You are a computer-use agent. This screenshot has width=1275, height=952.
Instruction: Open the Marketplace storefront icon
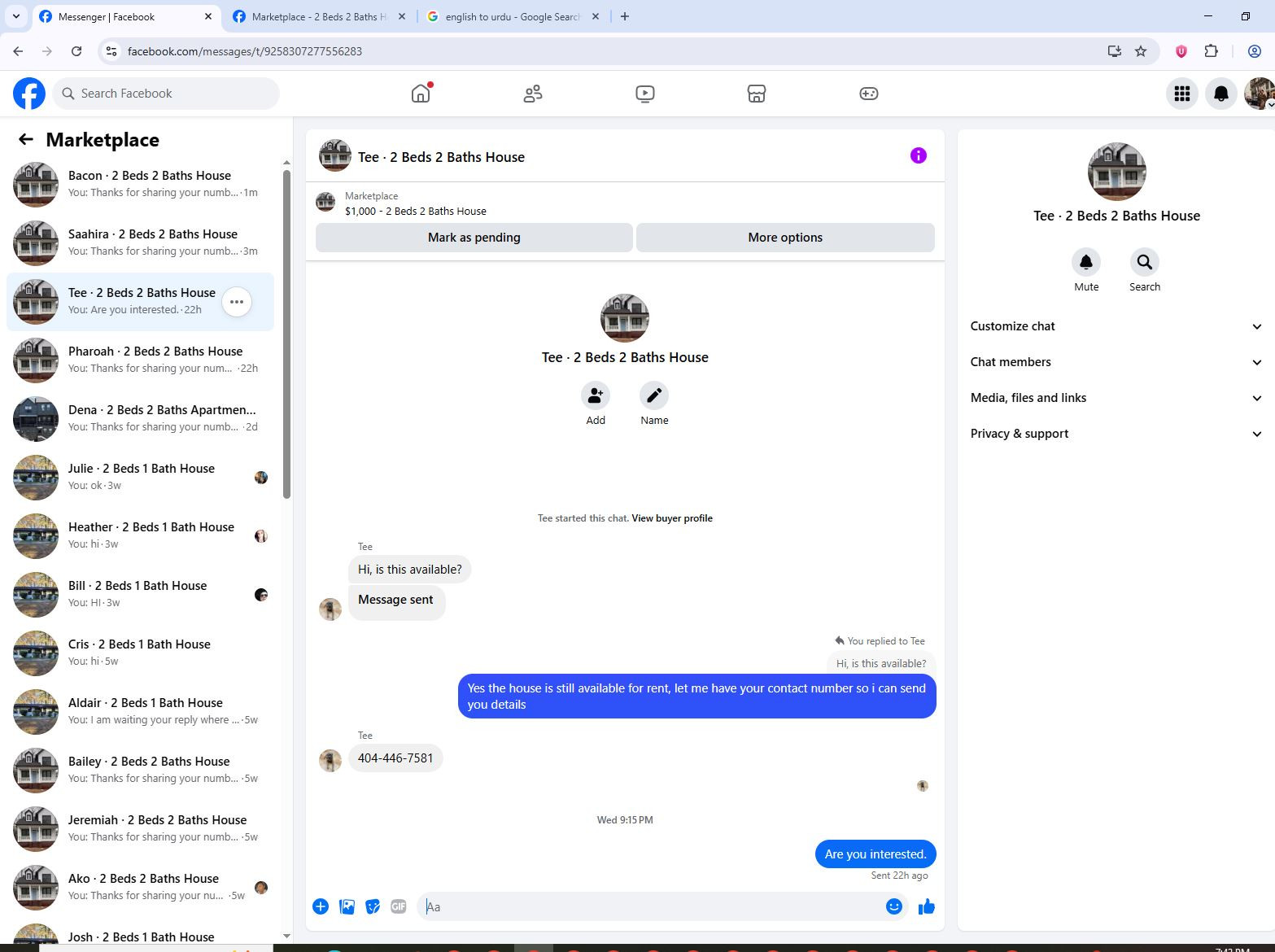coord(757,94)
